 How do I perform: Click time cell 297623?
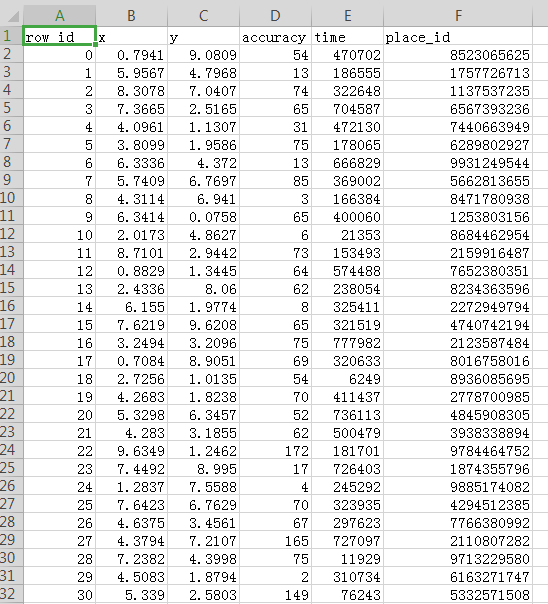point(347,523)
